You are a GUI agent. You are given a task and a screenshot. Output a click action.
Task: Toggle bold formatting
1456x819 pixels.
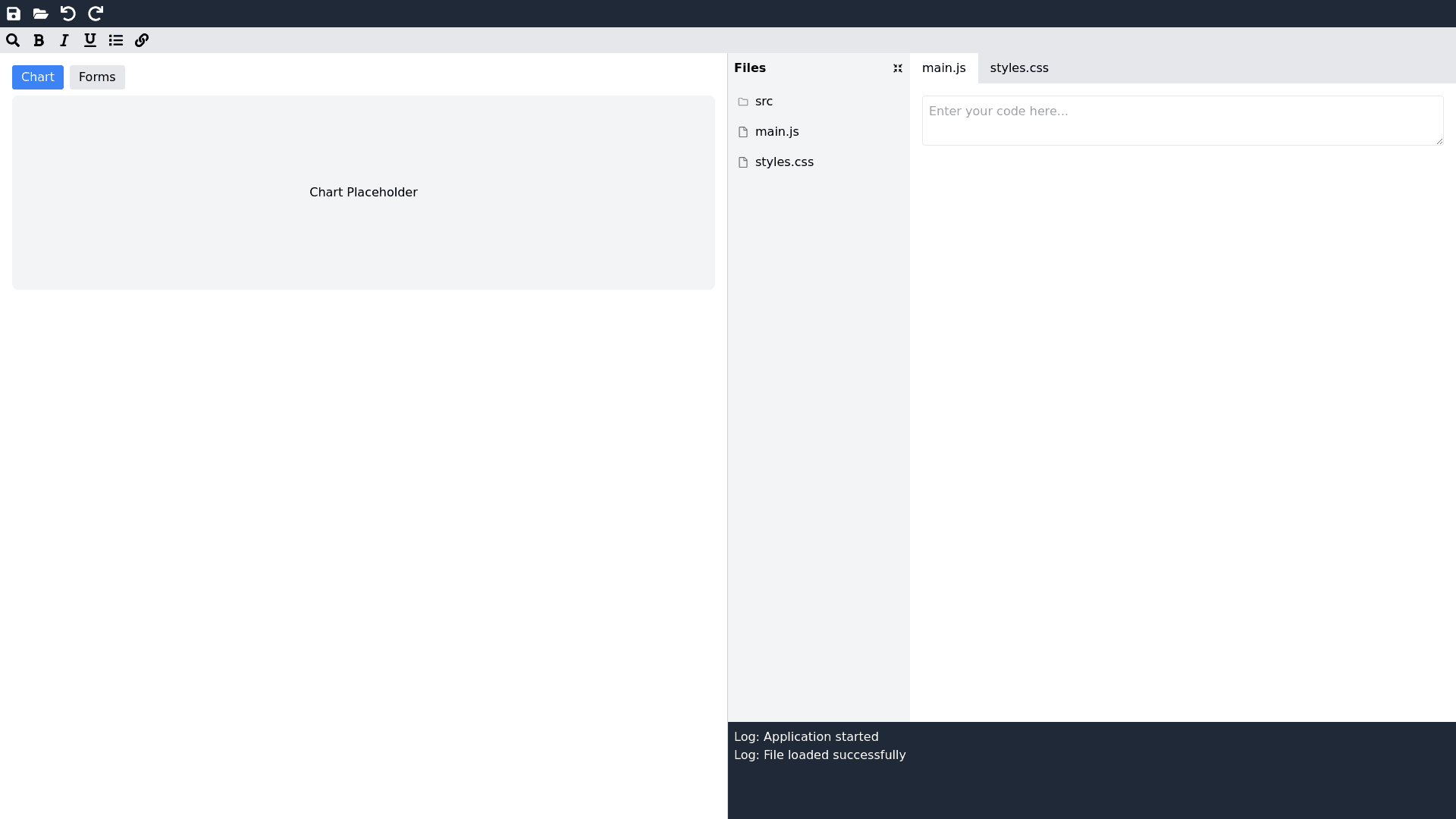click(39, 41)
